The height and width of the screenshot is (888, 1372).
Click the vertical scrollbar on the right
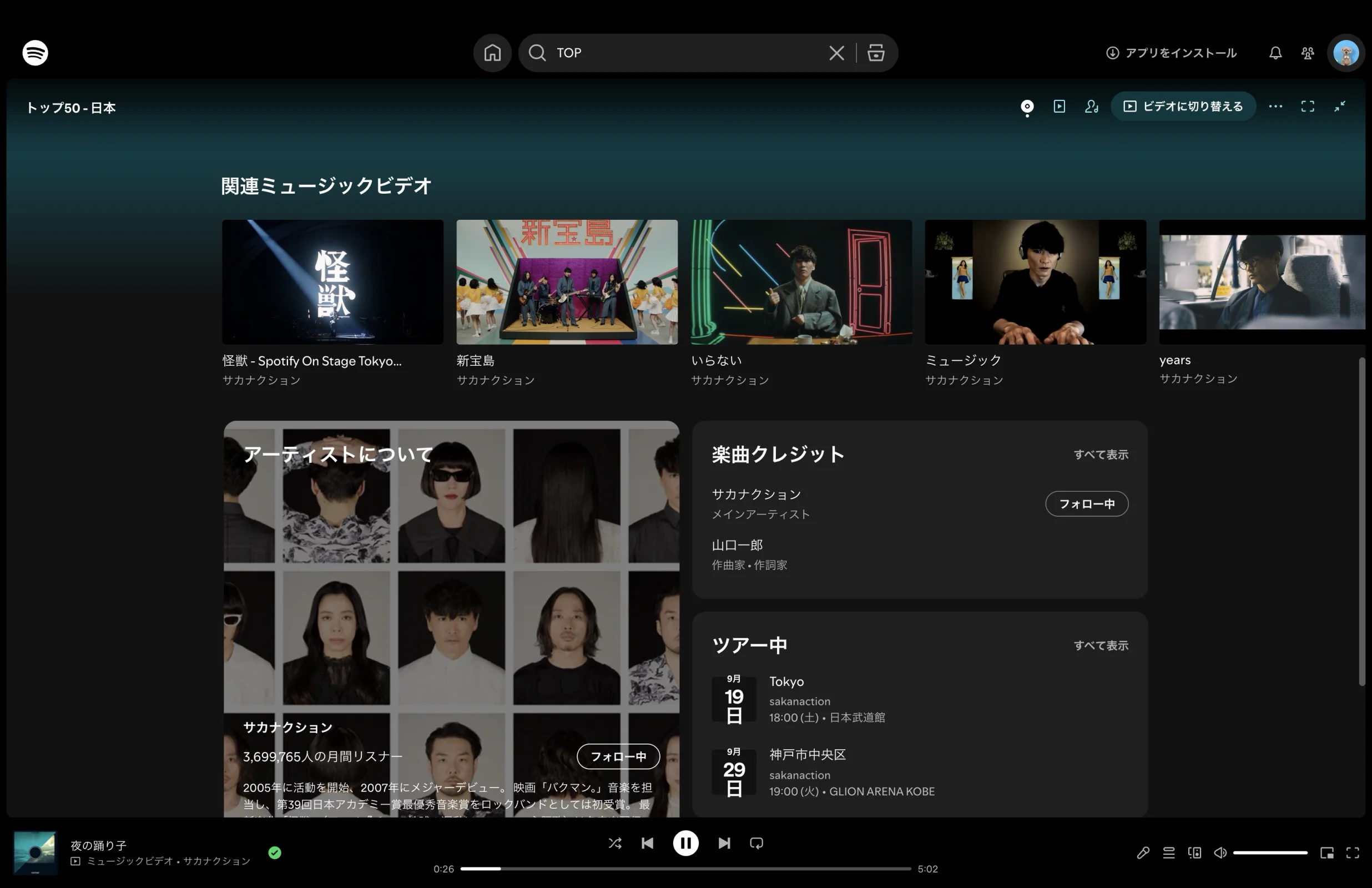coord(1361,522)
